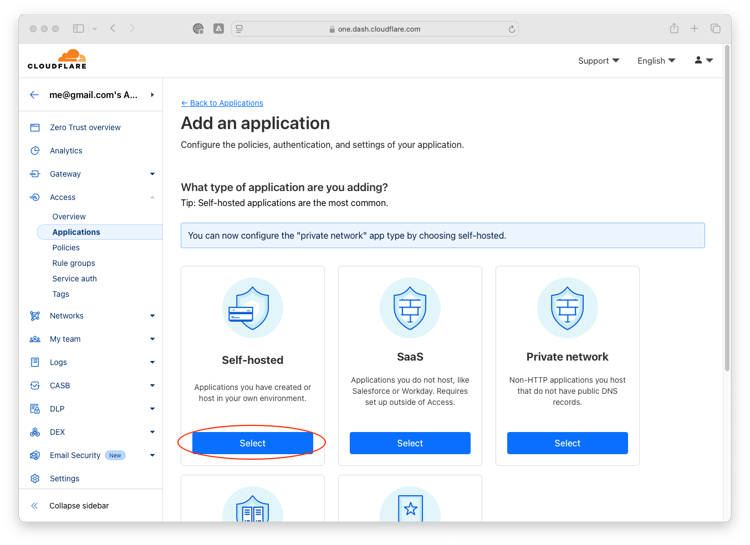Click the Email Security icon
The height and width of the screenshot is (545, 750).
35,455
